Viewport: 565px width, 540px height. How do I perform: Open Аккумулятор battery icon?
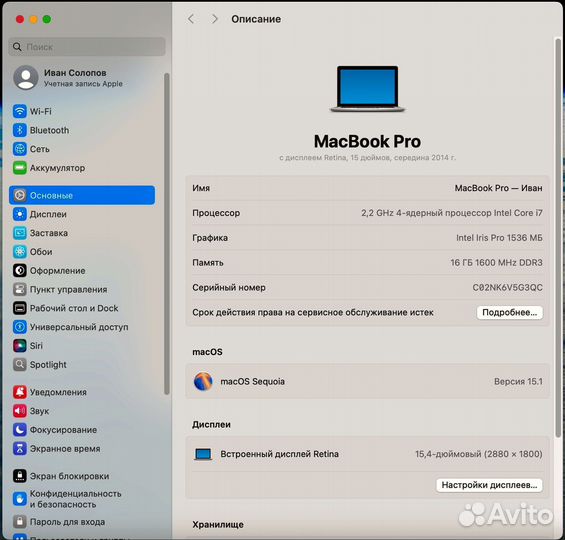(x=20, y=168)
